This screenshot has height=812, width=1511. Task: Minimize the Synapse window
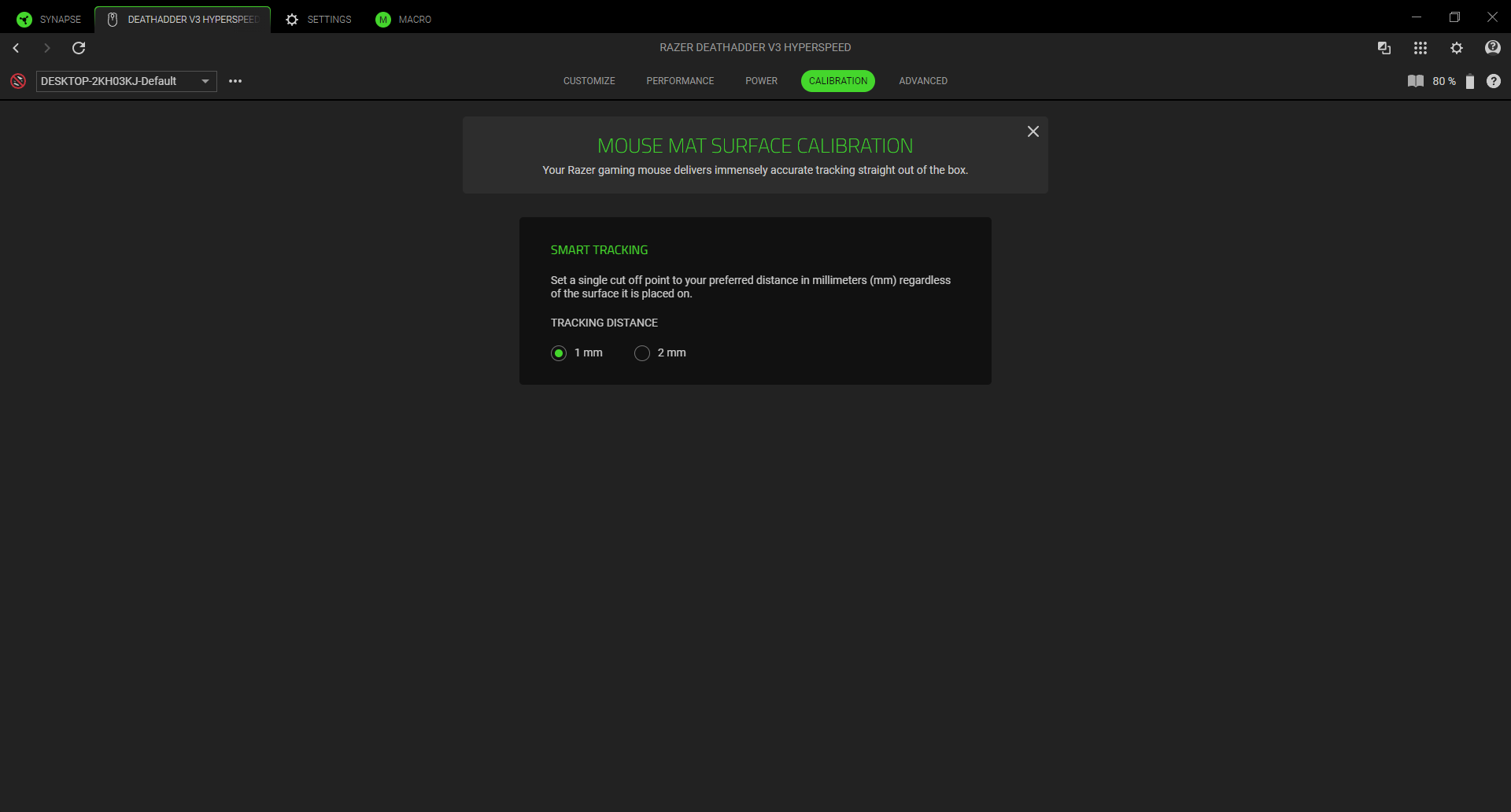(1417, 17)
